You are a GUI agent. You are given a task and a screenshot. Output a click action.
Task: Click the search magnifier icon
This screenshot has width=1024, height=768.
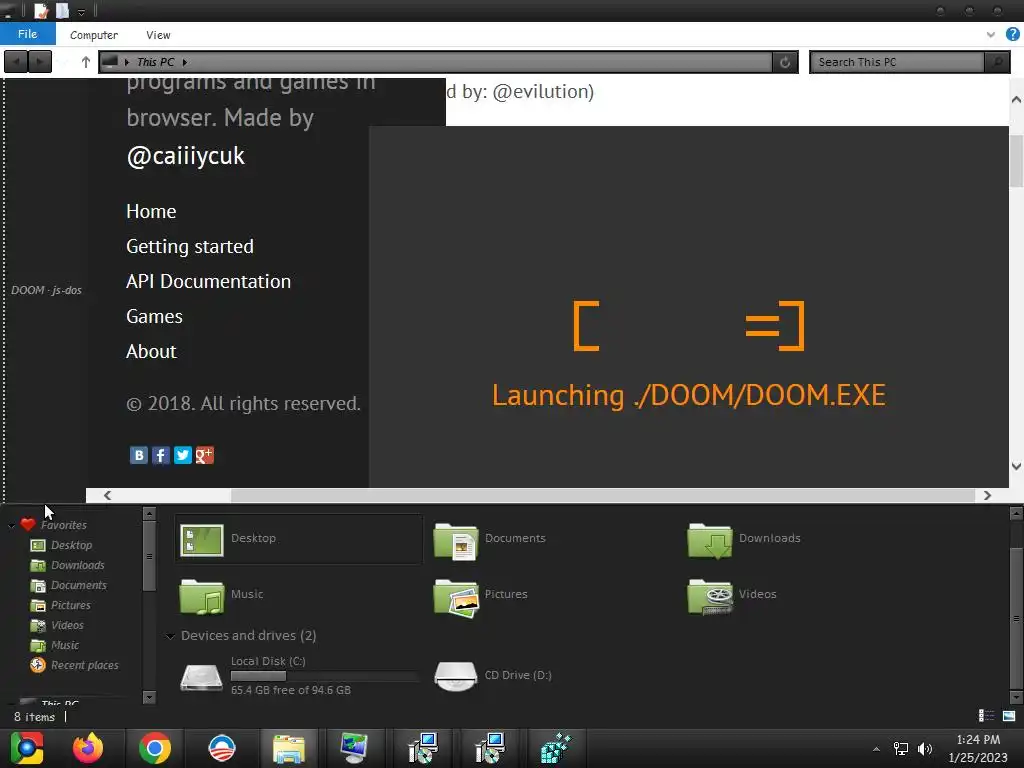tap(997, 62)
